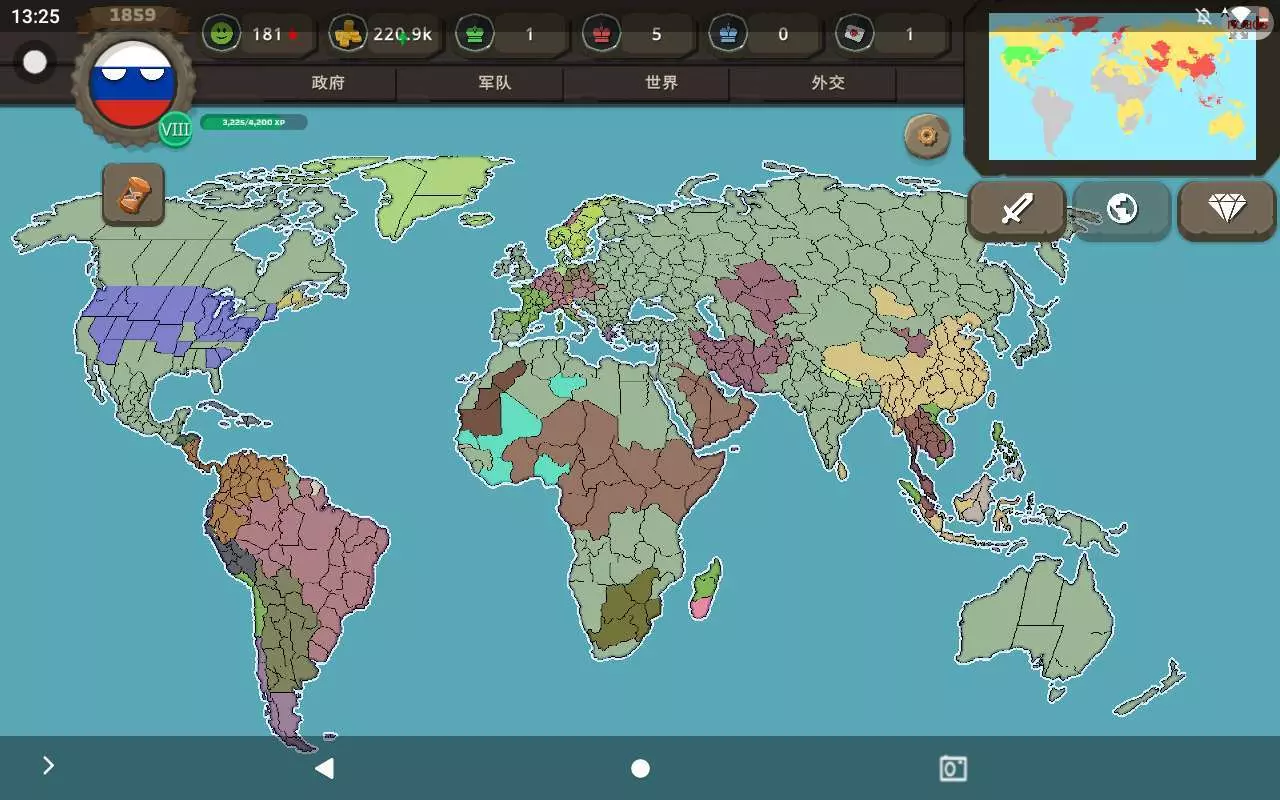1280x800 pixels.
Task: Click the 181 happiness value
Action: tap(267, 34)
